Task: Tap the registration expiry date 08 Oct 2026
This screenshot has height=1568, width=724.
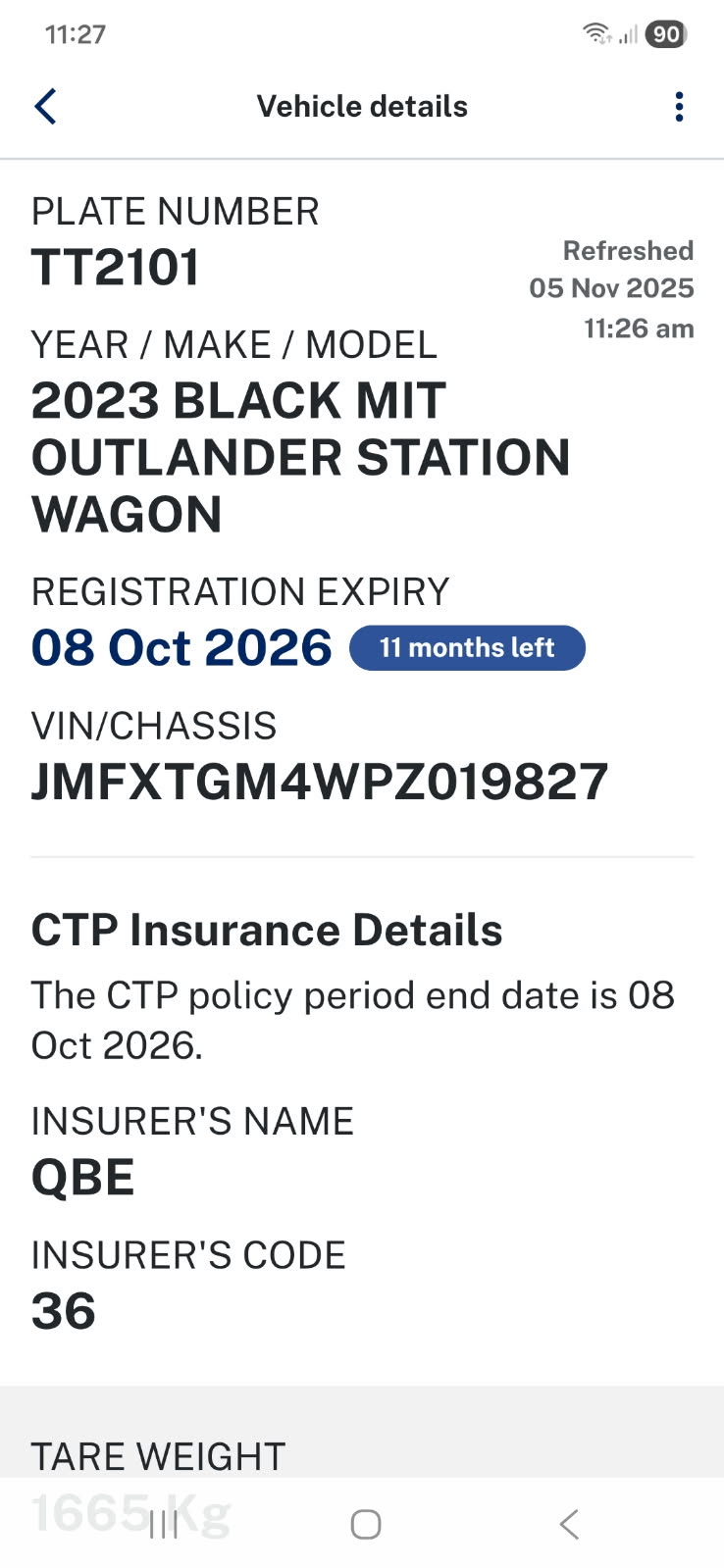Action: point(181,648)
